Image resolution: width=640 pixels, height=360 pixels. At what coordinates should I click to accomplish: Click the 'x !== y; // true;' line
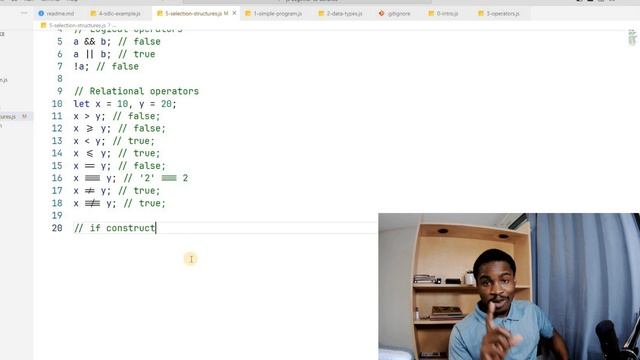pos(120,203)
